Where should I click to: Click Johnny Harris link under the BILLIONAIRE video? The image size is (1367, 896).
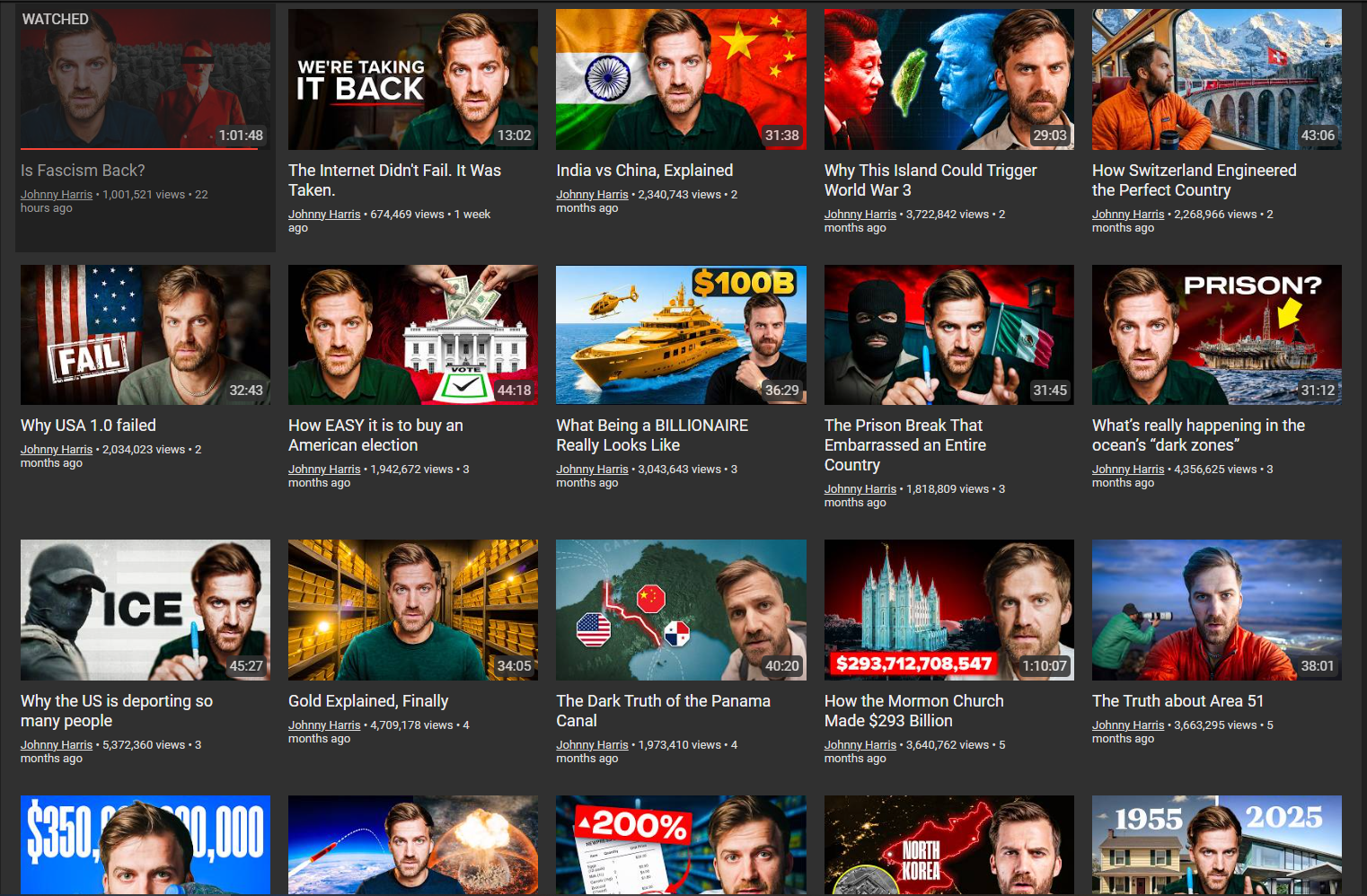(x=592, y=470)
